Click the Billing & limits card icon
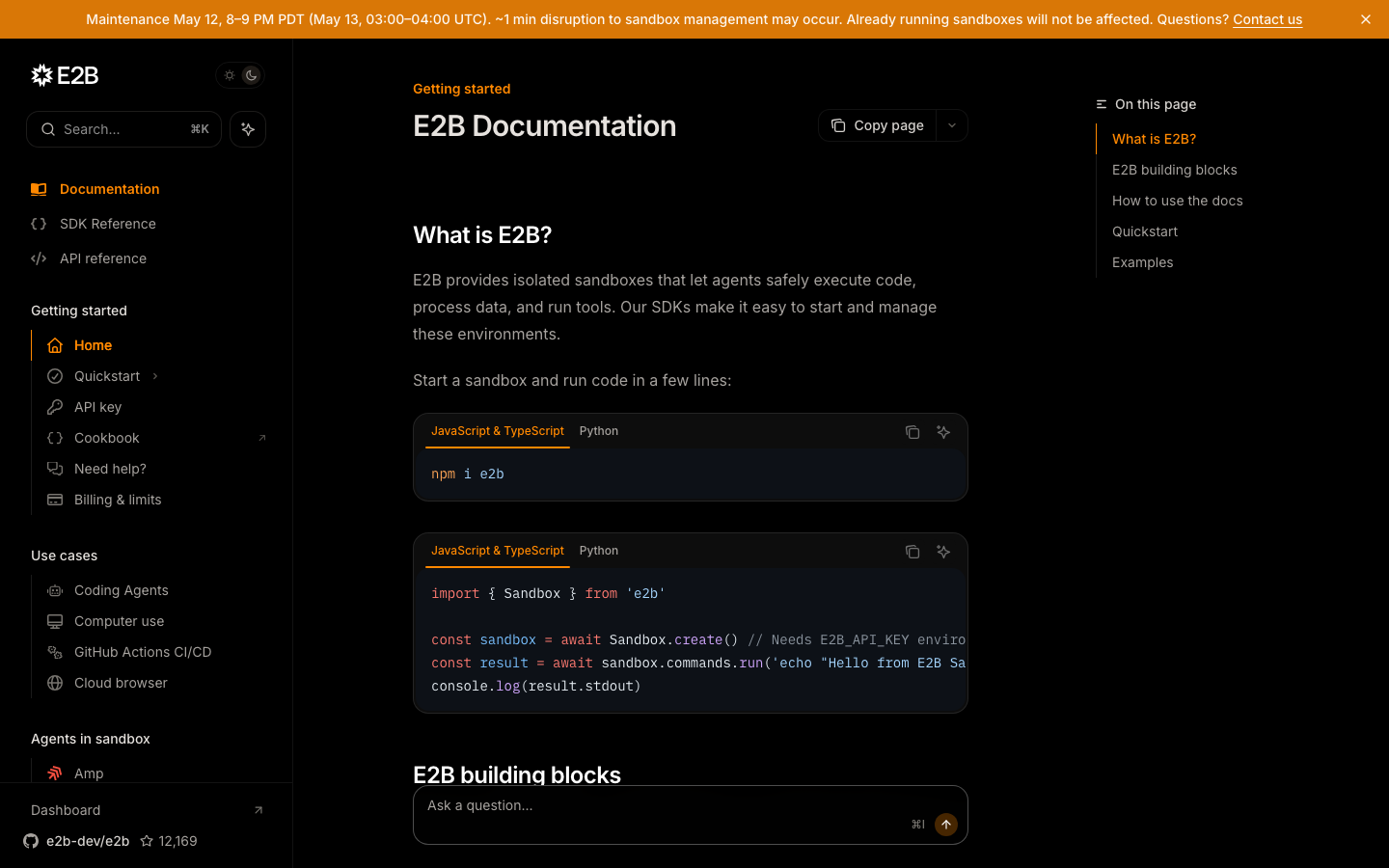Image resolution: width=1389 pixels, height=868 pixels. [55, 500]
